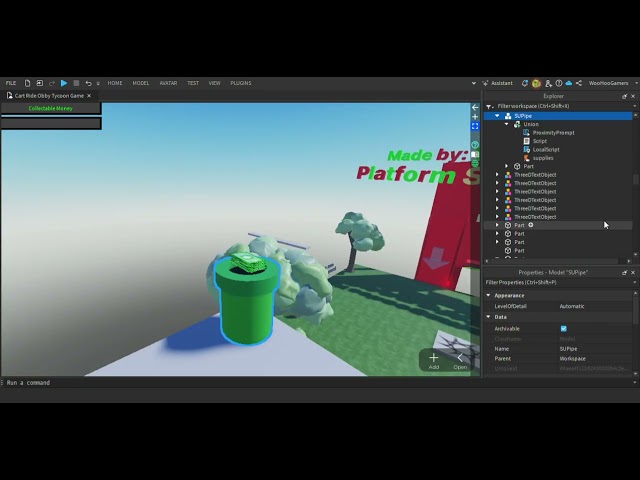Switch to the PLUGINS tab
Viewport: 640px width, 480px height.
pyautogui.click(x=241, y=83)
